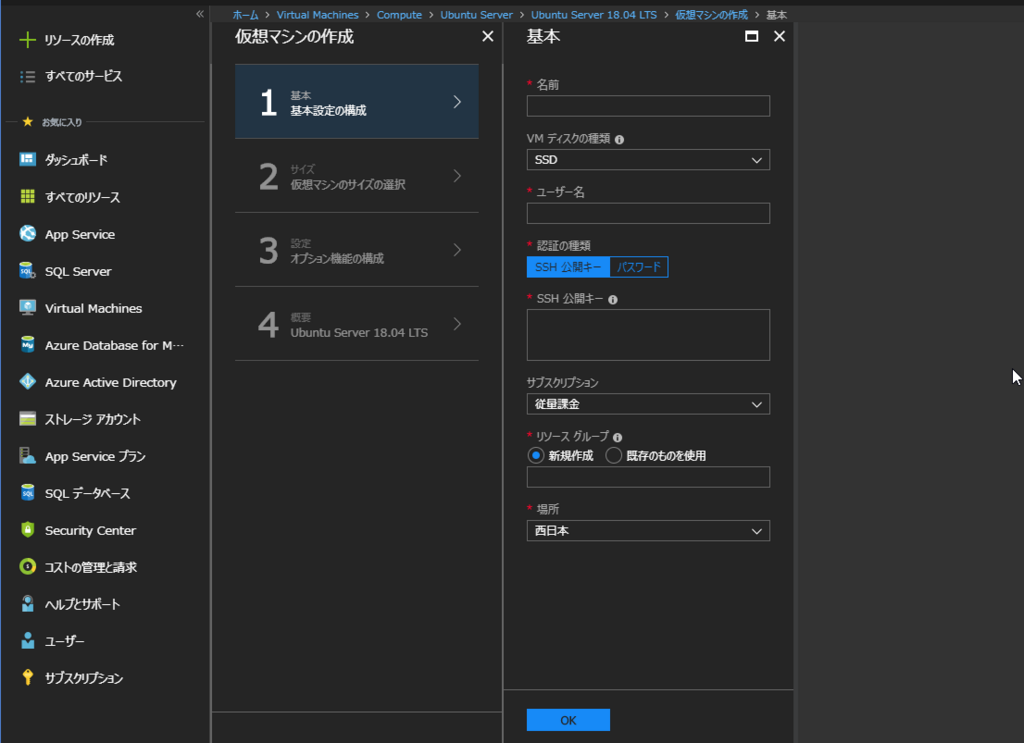Click the ヘルプとサポート icon

[x=27, y=604]
